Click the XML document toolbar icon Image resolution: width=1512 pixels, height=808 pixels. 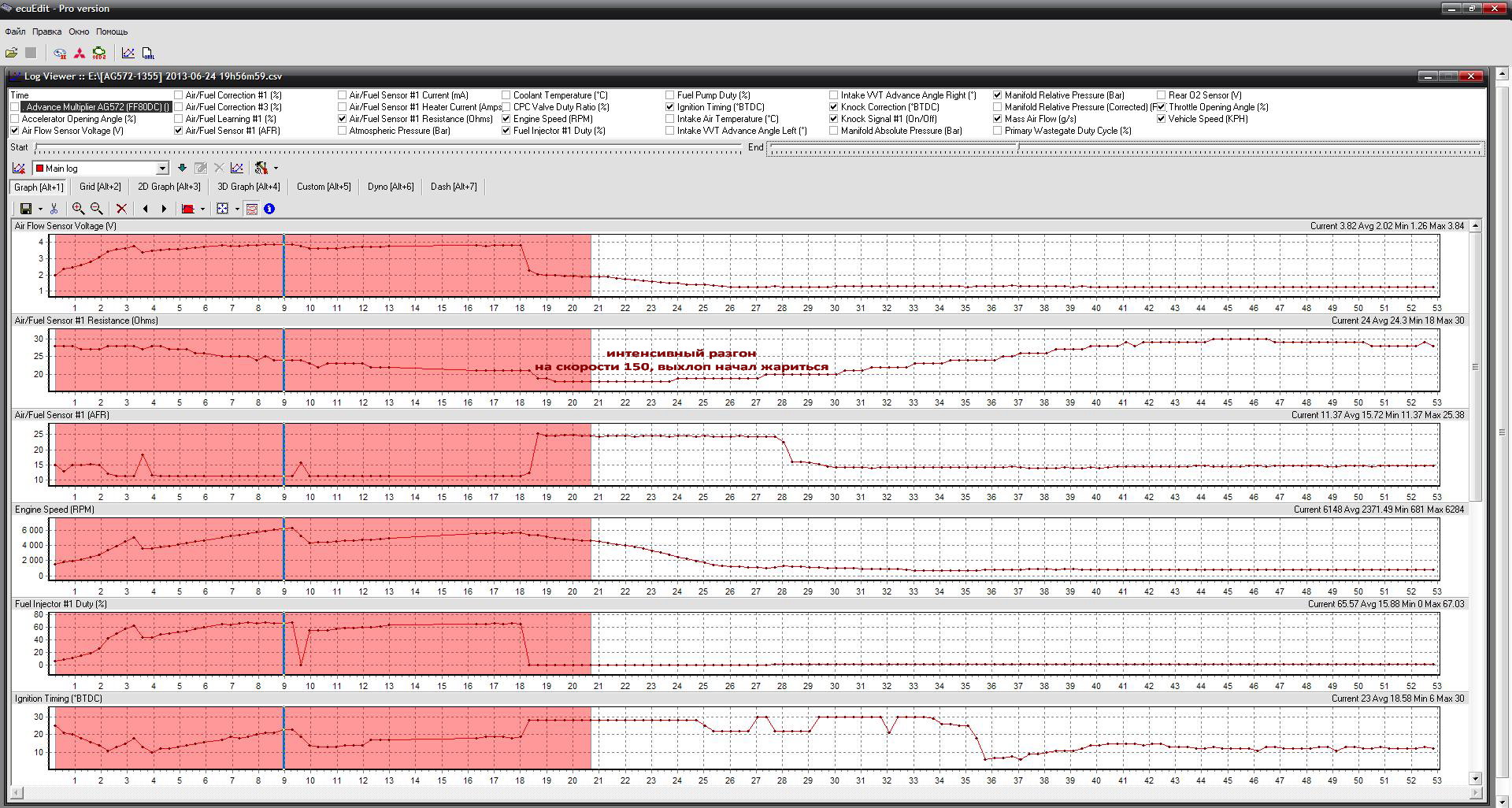148,53
